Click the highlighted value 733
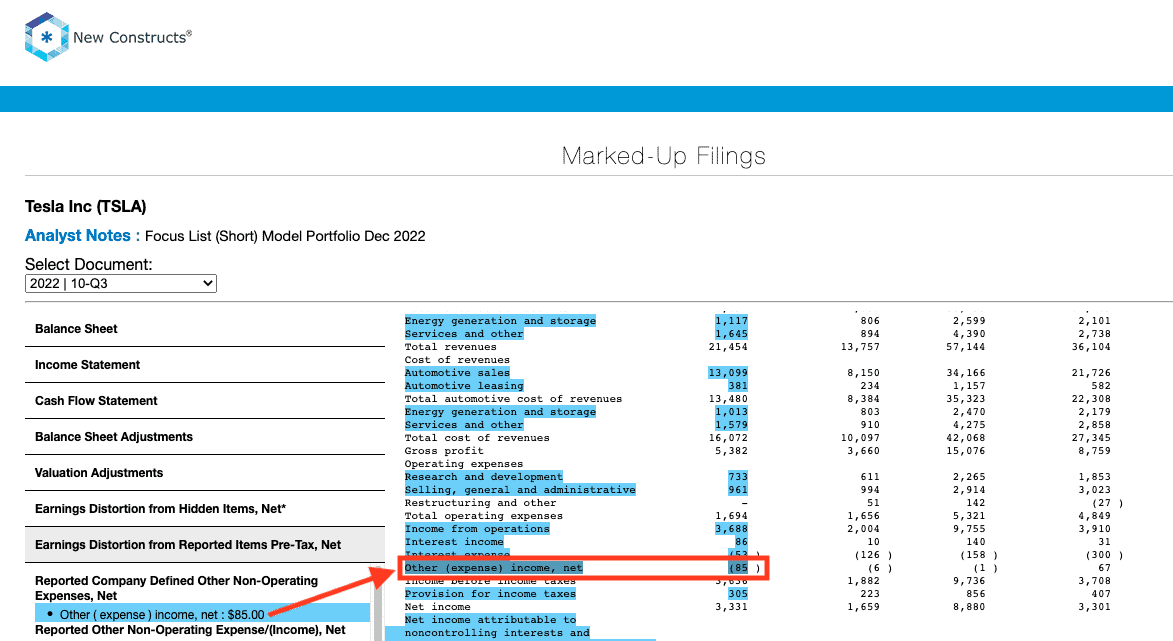The width and height of the screenshot is (1173, 641). pos(738,476)
